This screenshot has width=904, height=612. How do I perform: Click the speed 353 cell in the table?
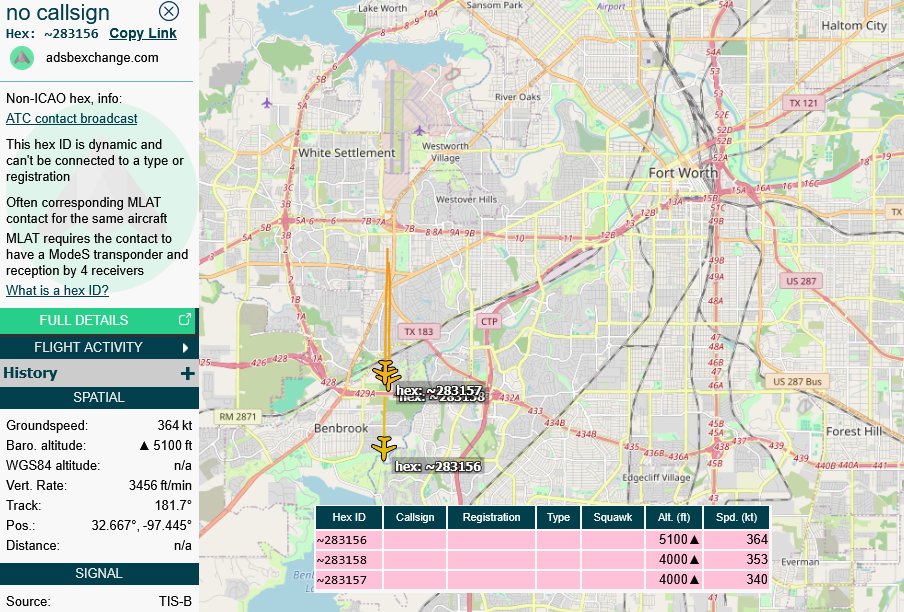tap(736, 560)
